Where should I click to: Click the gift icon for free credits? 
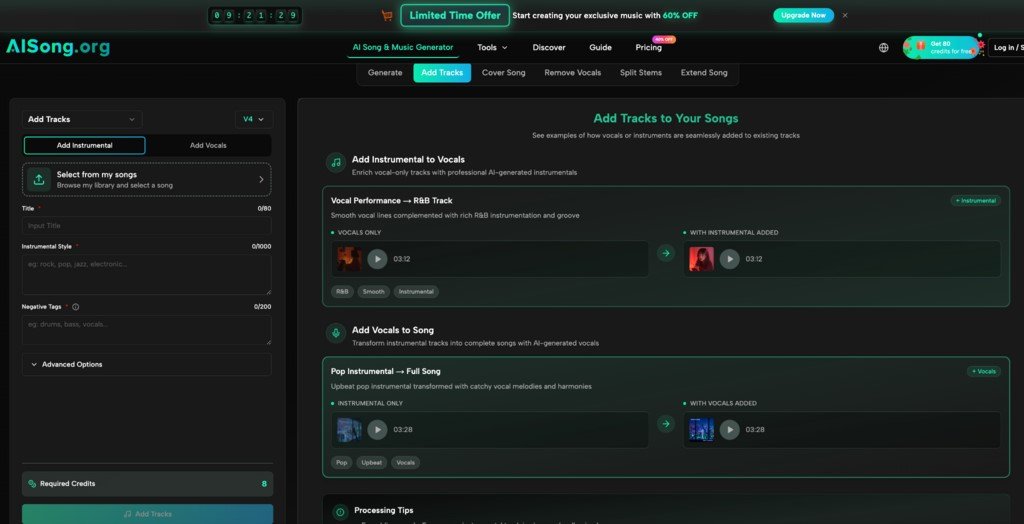[x=921, y=46]
